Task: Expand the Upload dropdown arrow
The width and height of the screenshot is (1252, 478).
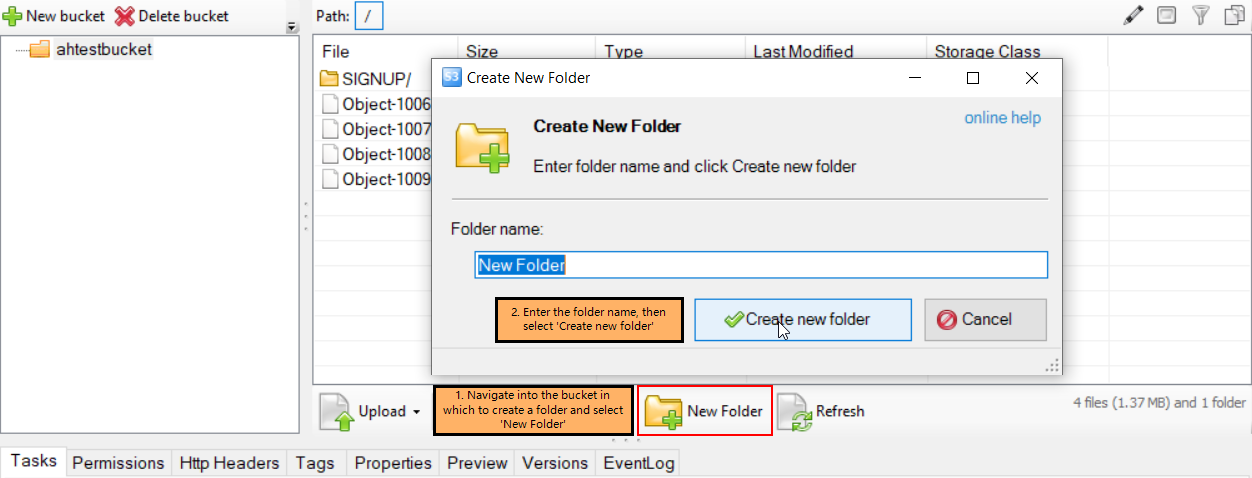Action: pos(414,412)
